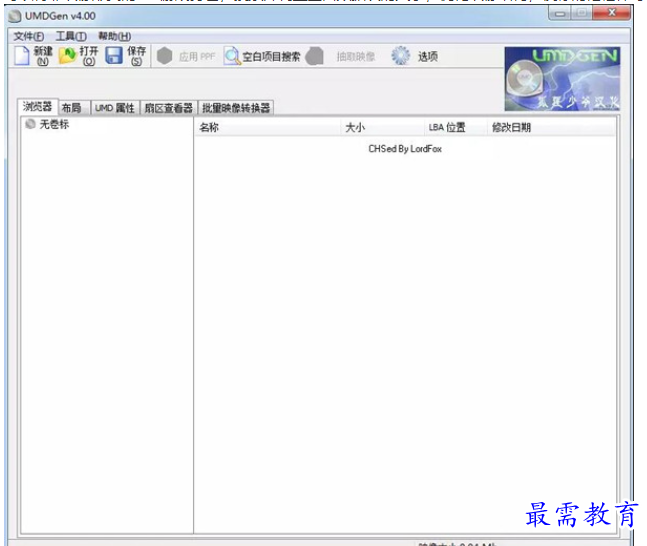
Task: Open an image with the 打开 folder icon
Action: 68,56
